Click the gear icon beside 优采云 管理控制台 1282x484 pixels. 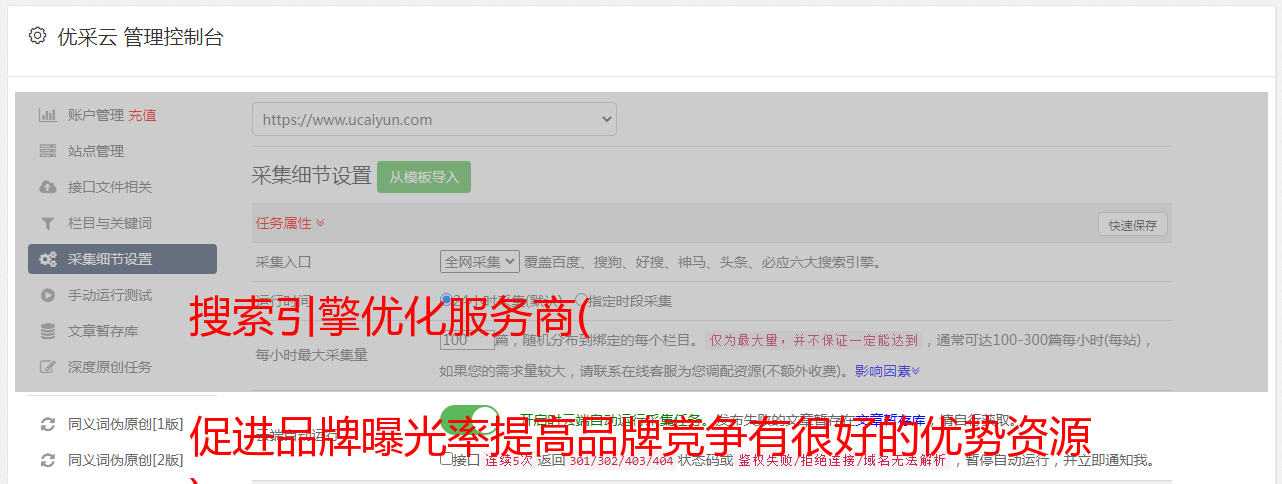click(x=37, y=36)
